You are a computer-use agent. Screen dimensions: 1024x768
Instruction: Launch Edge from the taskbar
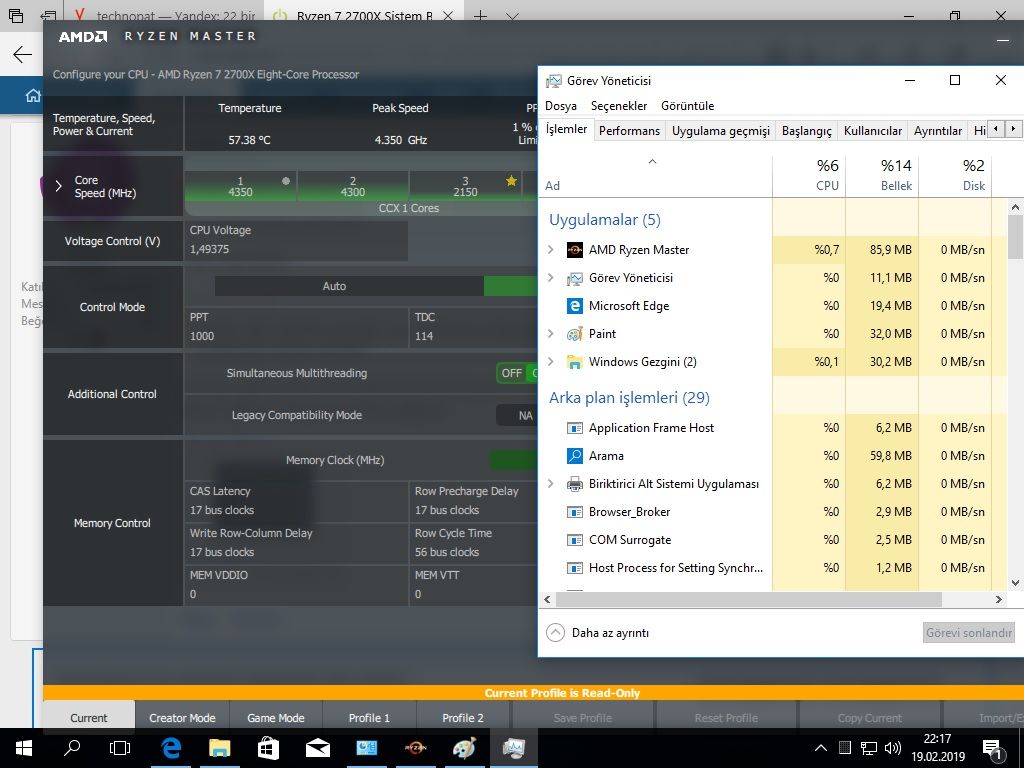coord(170,748)
